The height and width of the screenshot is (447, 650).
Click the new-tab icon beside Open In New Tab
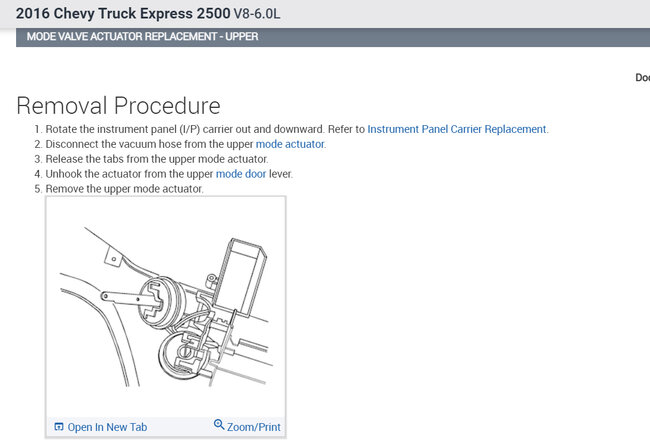tap(59, 427)
